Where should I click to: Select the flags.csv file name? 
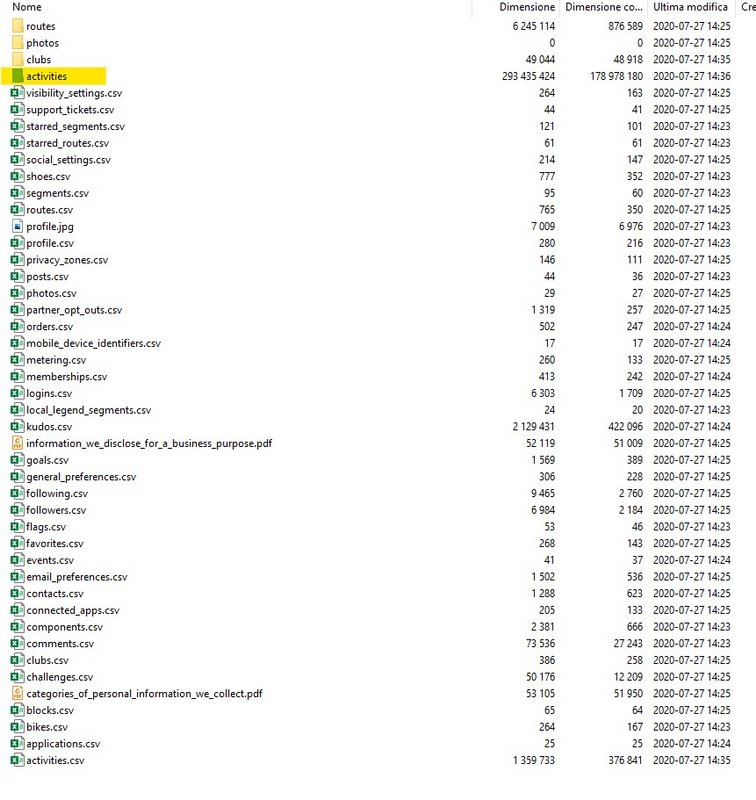(46, 527)
